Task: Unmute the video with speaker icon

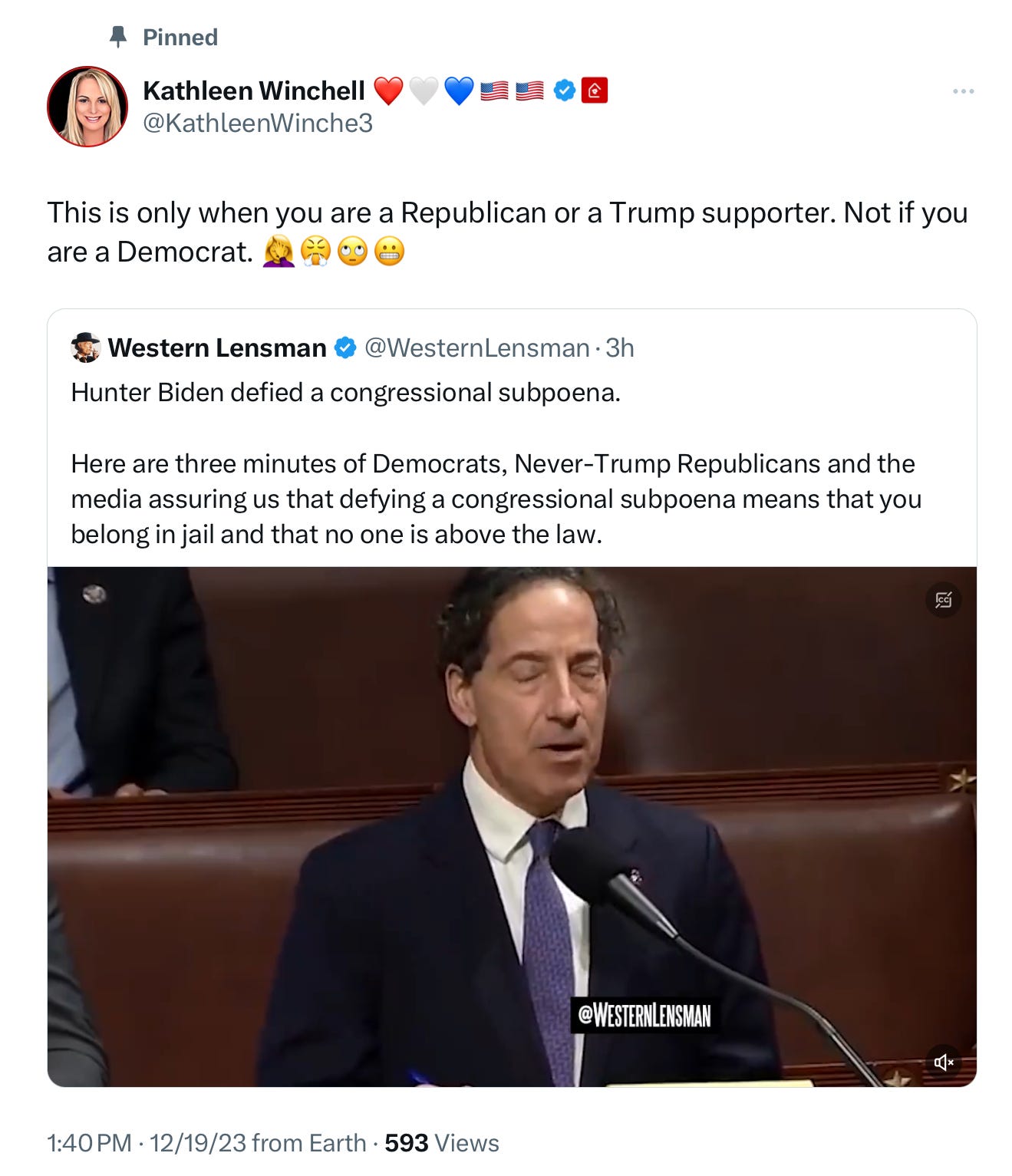Action: [944, 1062]
